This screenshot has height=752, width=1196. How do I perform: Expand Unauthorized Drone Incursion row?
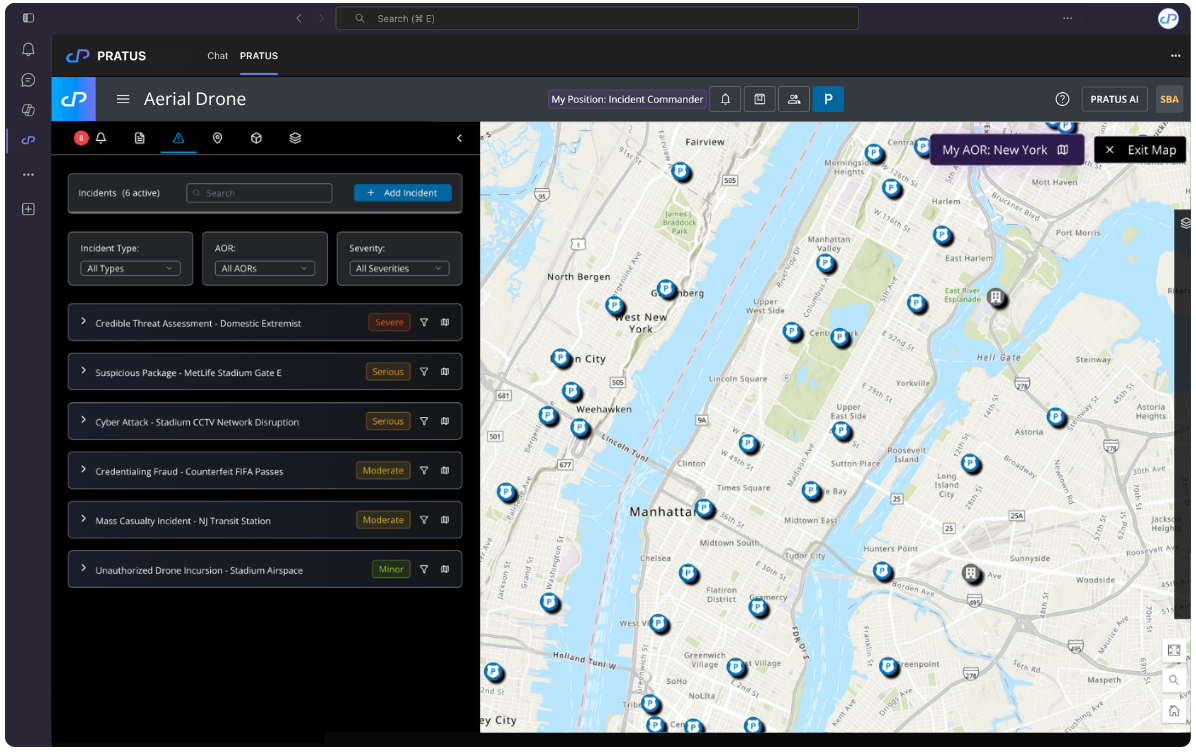coord(83,569)
